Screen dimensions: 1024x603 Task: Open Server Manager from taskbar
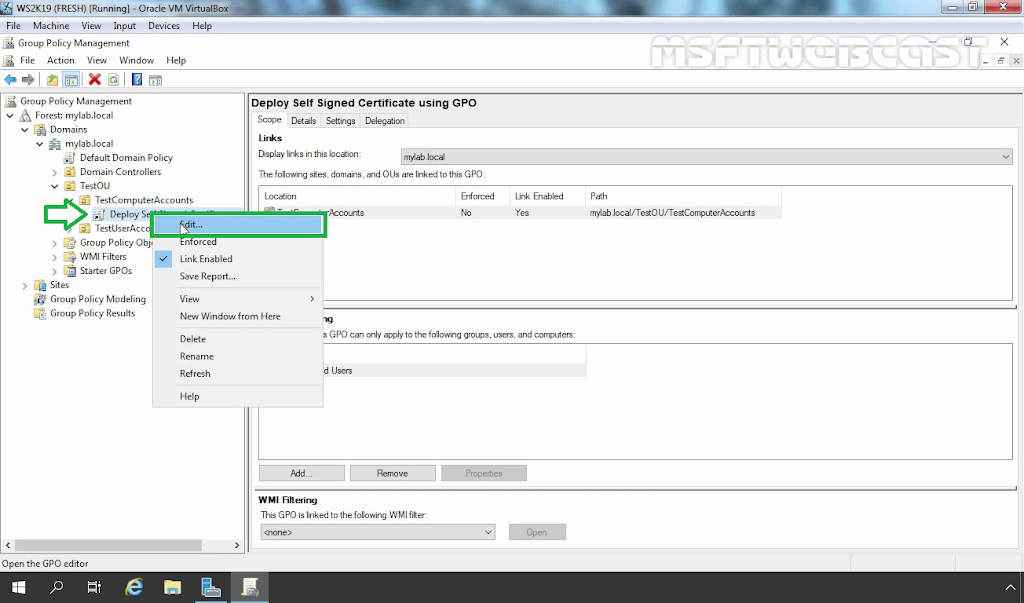(211, 587)
